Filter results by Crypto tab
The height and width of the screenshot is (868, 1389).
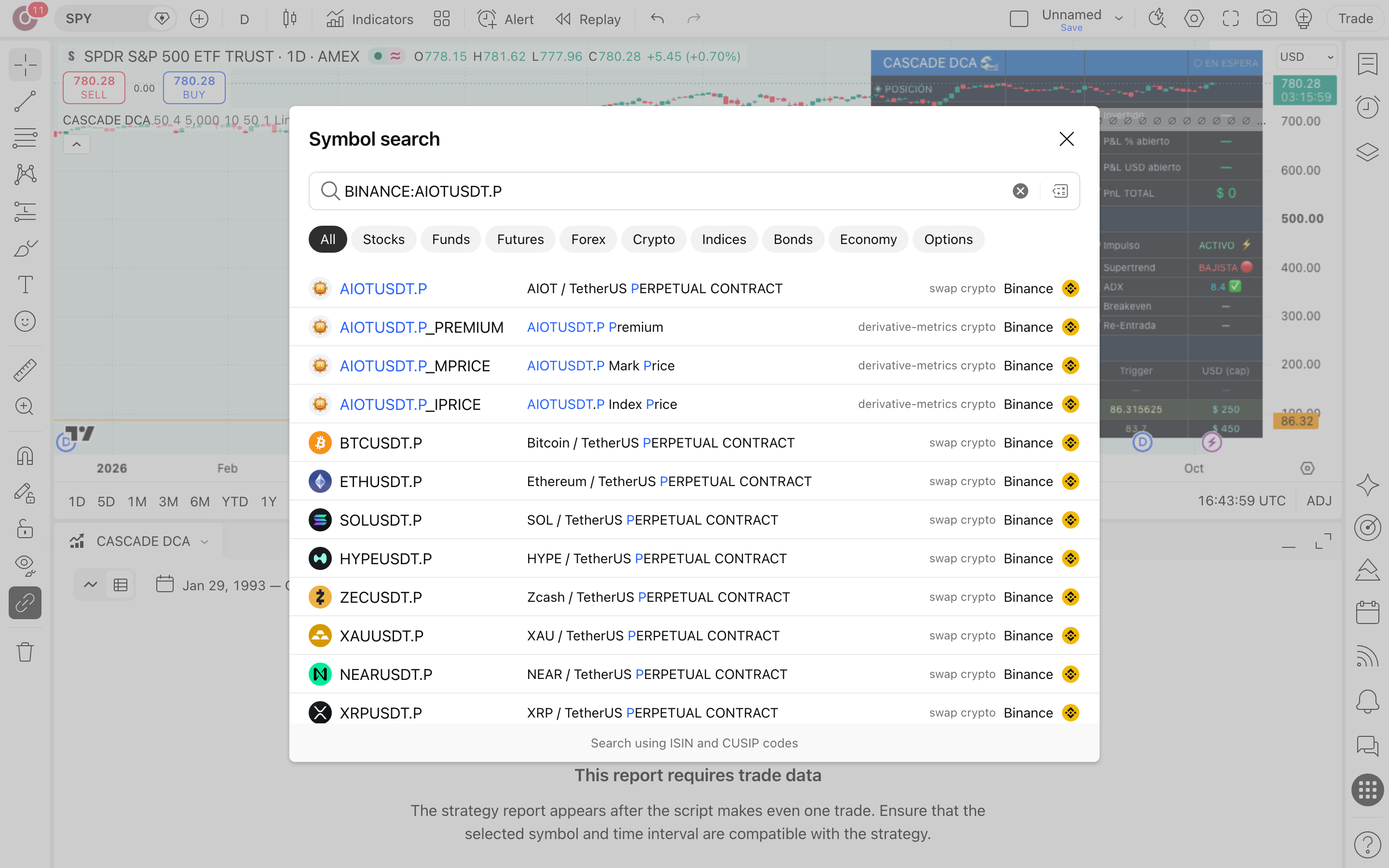point(653,239)
